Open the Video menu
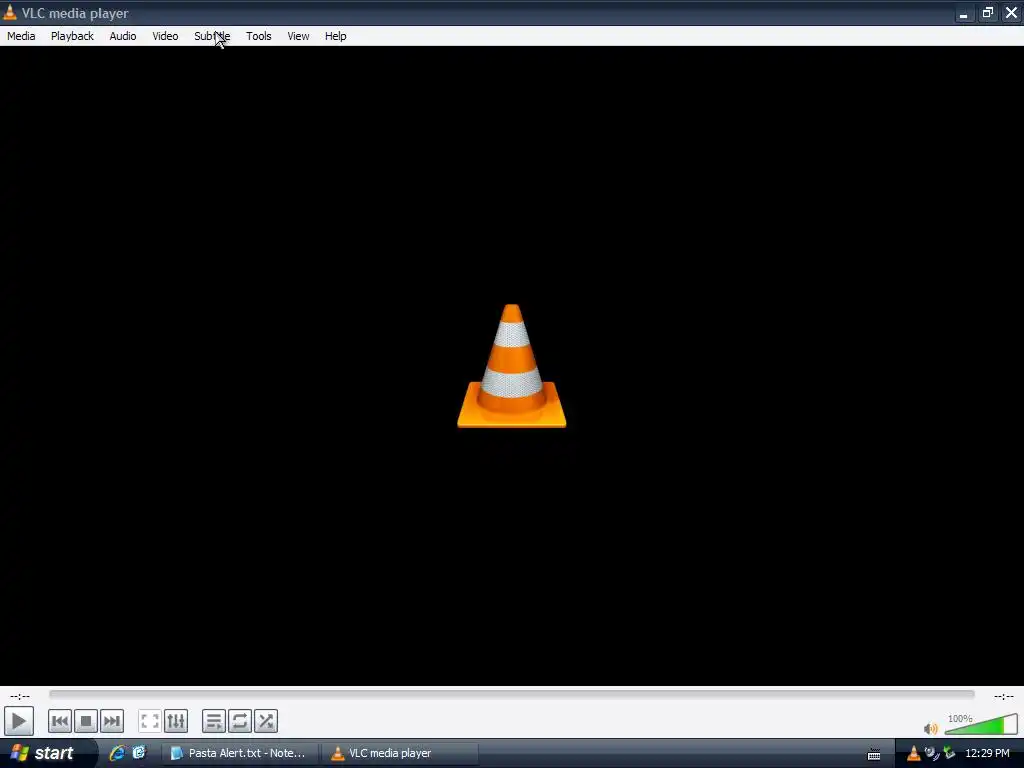The width and height of the screenshot is (1024, 768). click(165, 36)
